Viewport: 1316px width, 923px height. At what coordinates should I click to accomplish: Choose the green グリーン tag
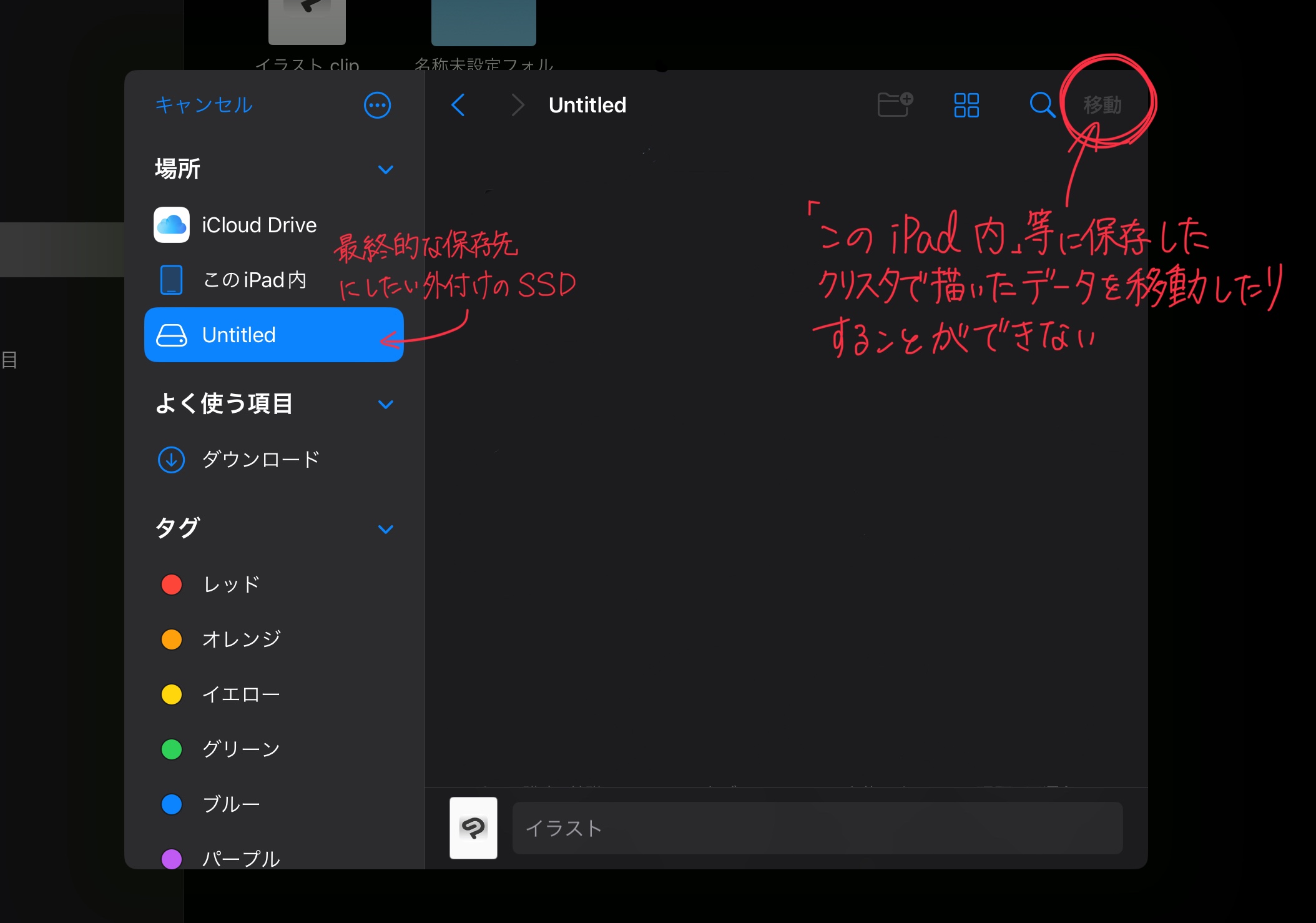(x=240, y=749)
